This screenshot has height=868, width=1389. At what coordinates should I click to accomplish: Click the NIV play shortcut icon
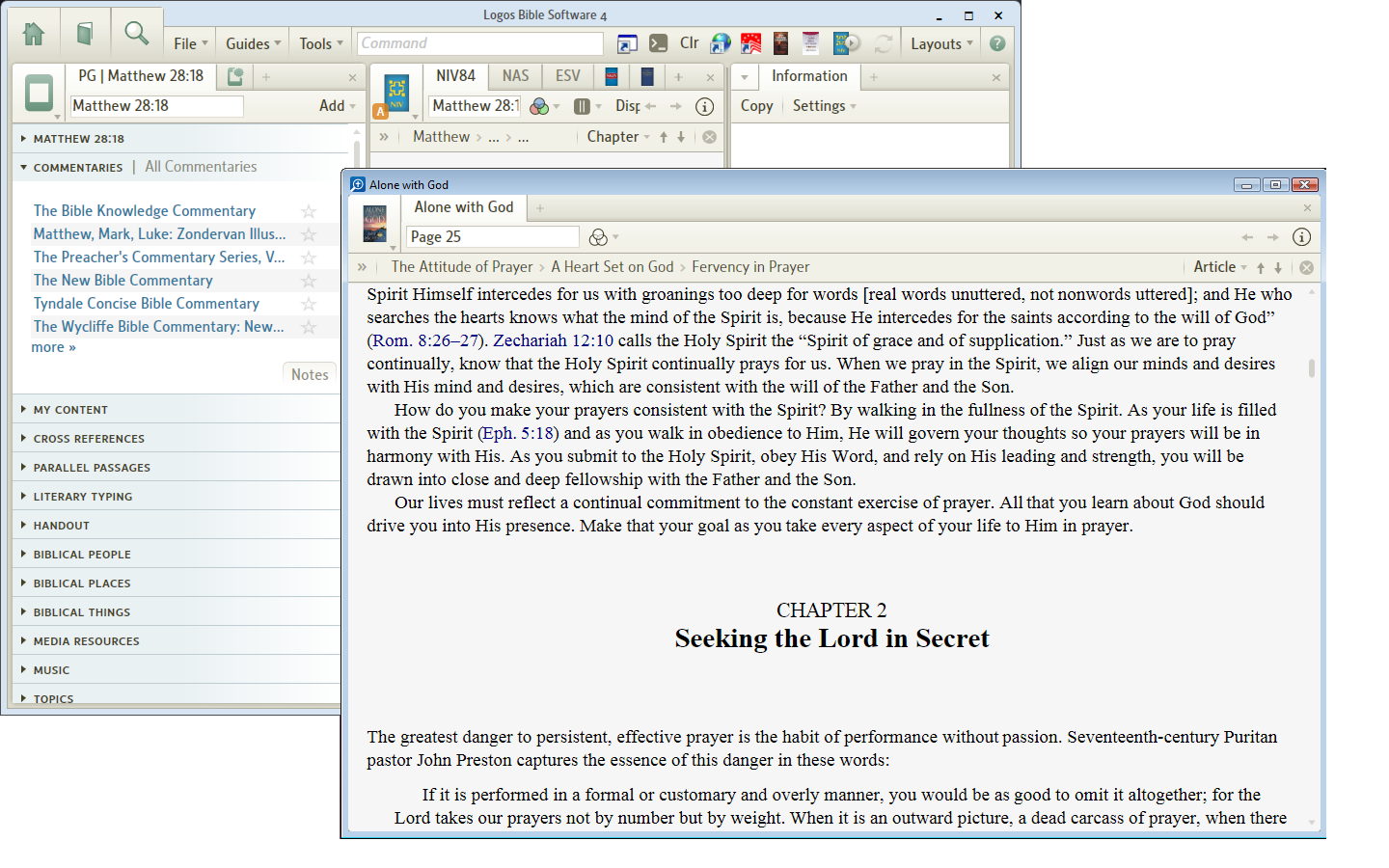coord(846,43)
